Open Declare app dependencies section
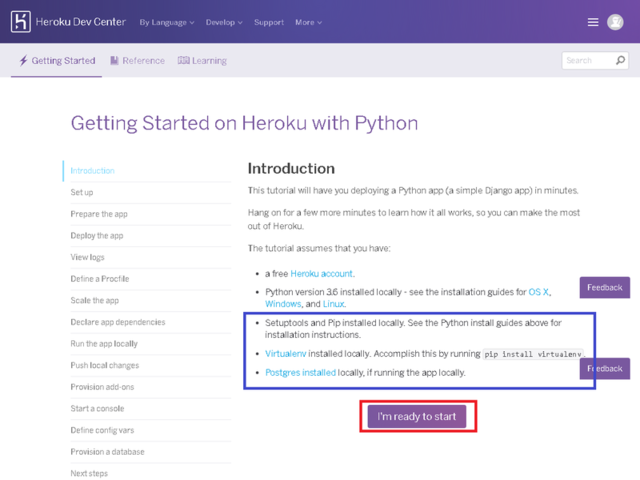 click(x=118, y=322)
